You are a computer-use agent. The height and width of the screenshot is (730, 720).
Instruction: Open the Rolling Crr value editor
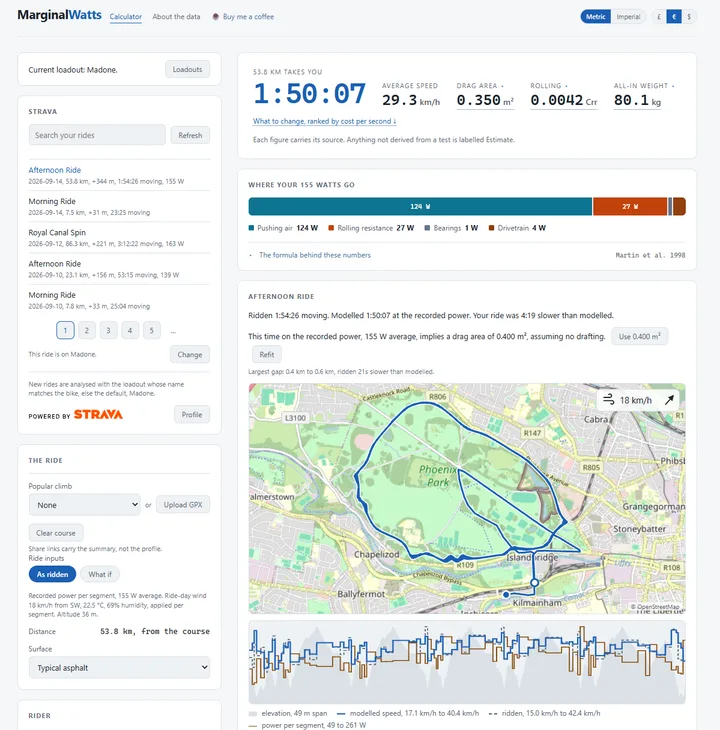[564, 100]
